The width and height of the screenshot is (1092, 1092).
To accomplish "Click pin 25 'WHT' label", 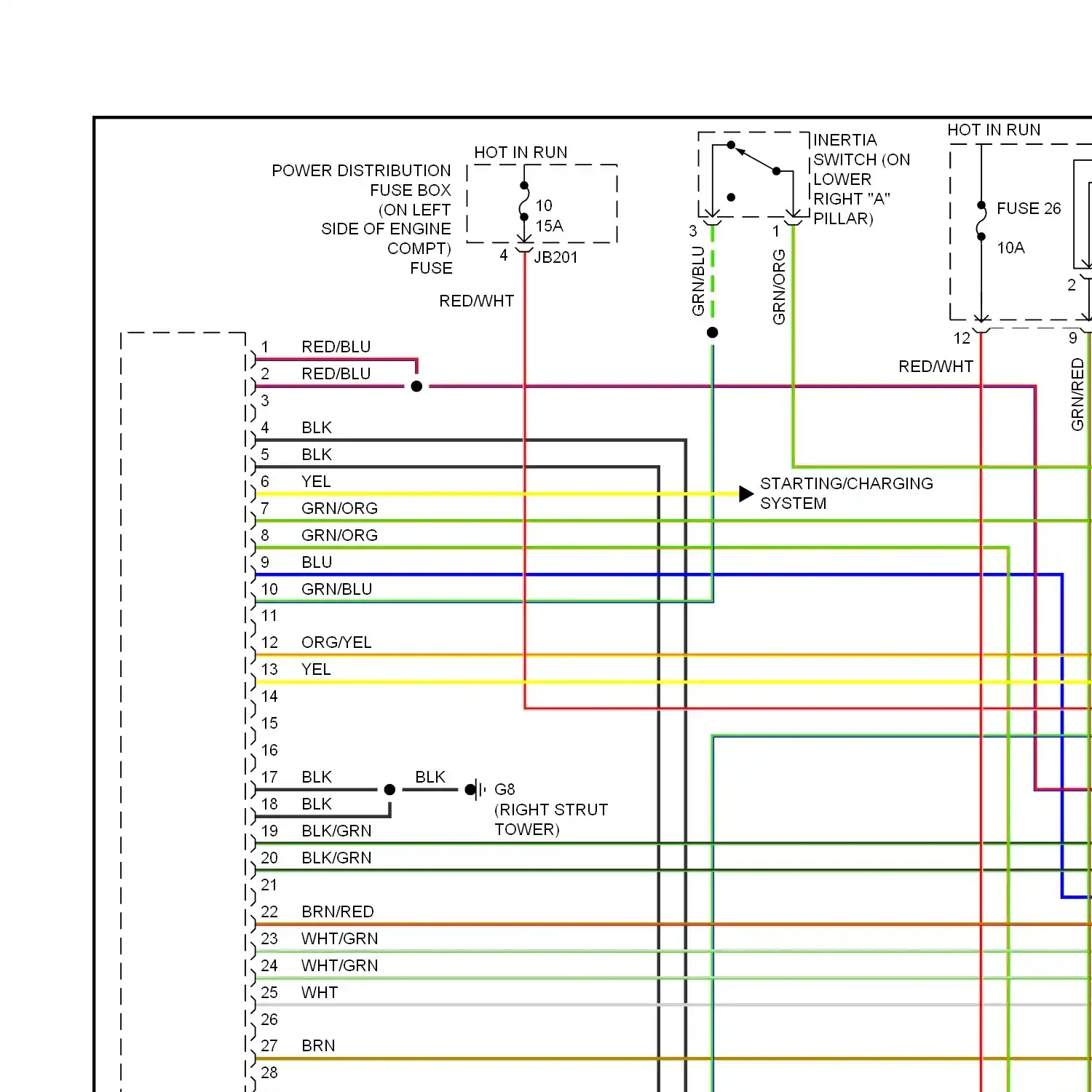I will (x=320, y=992).
